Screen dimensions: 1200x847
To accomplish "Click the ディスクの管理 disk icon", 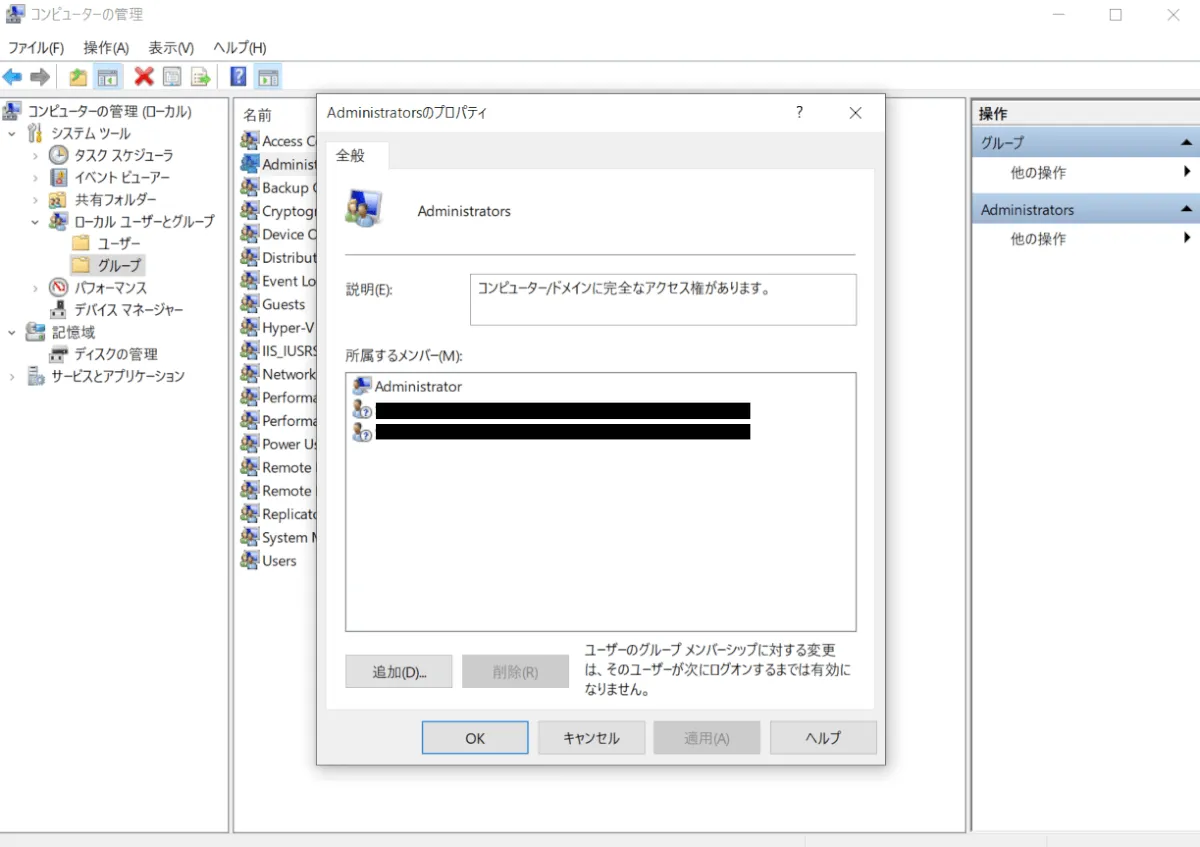I will tap(59, 354).
